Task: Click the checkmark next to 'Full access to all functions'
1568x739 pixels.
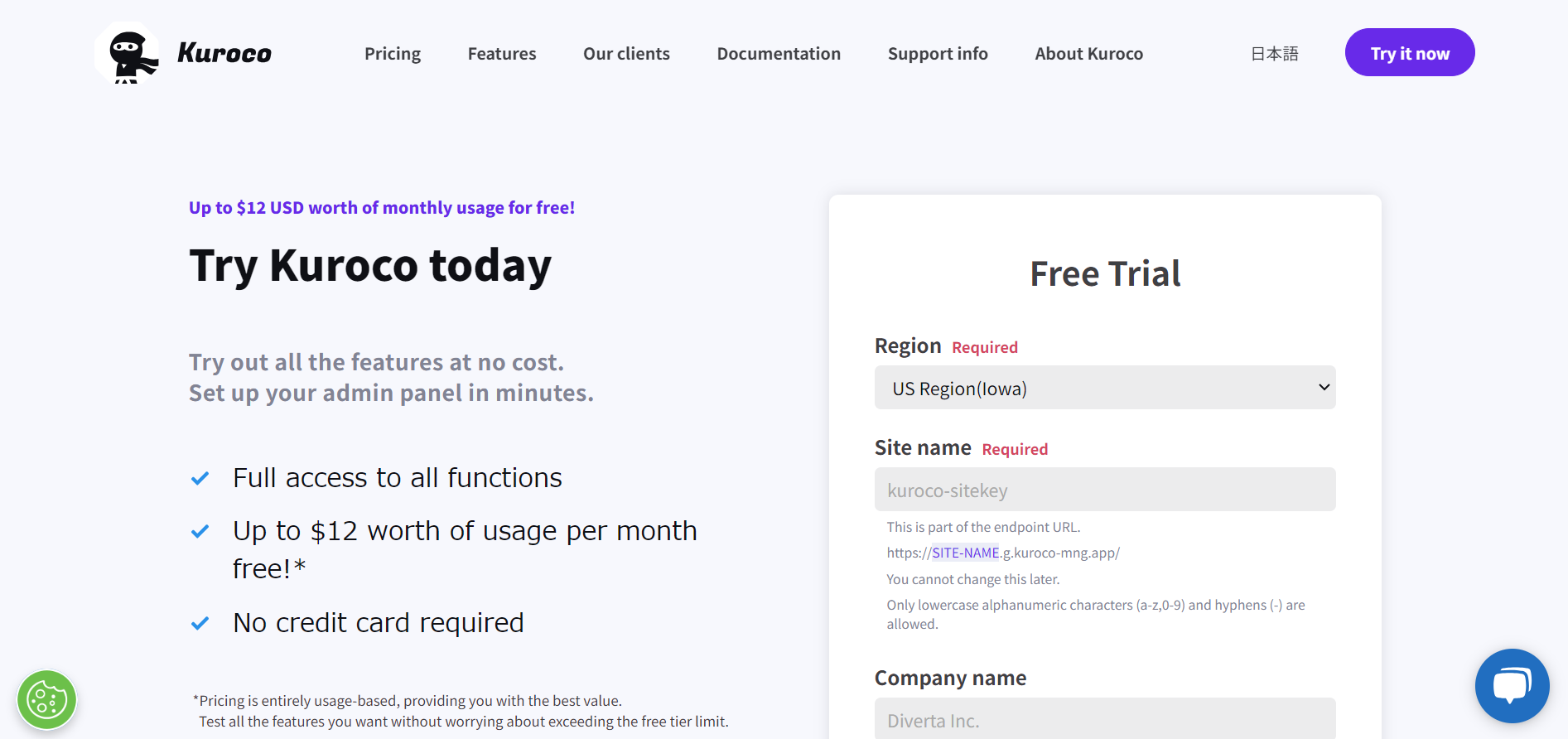Action: pyautogui.click(x=200, y=477)
